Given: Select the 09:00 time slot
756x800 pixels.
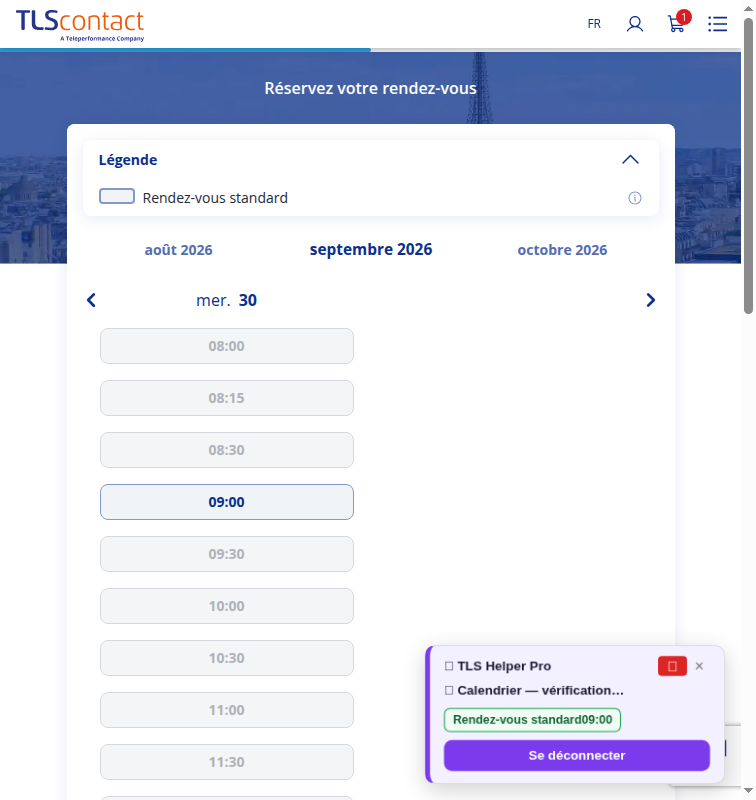Looking at the screenshot, I should [x=226, y=502].
